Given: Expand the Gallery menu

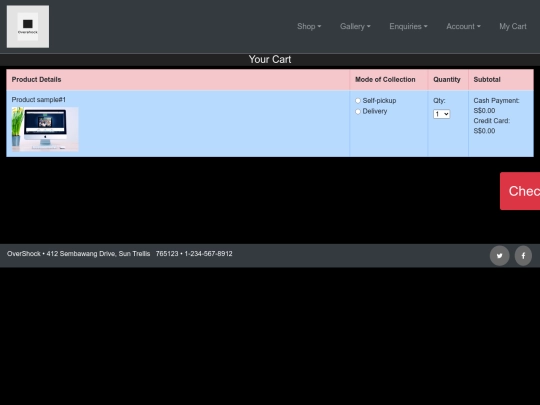Looking at the screenshot, I should coord(355,27).
